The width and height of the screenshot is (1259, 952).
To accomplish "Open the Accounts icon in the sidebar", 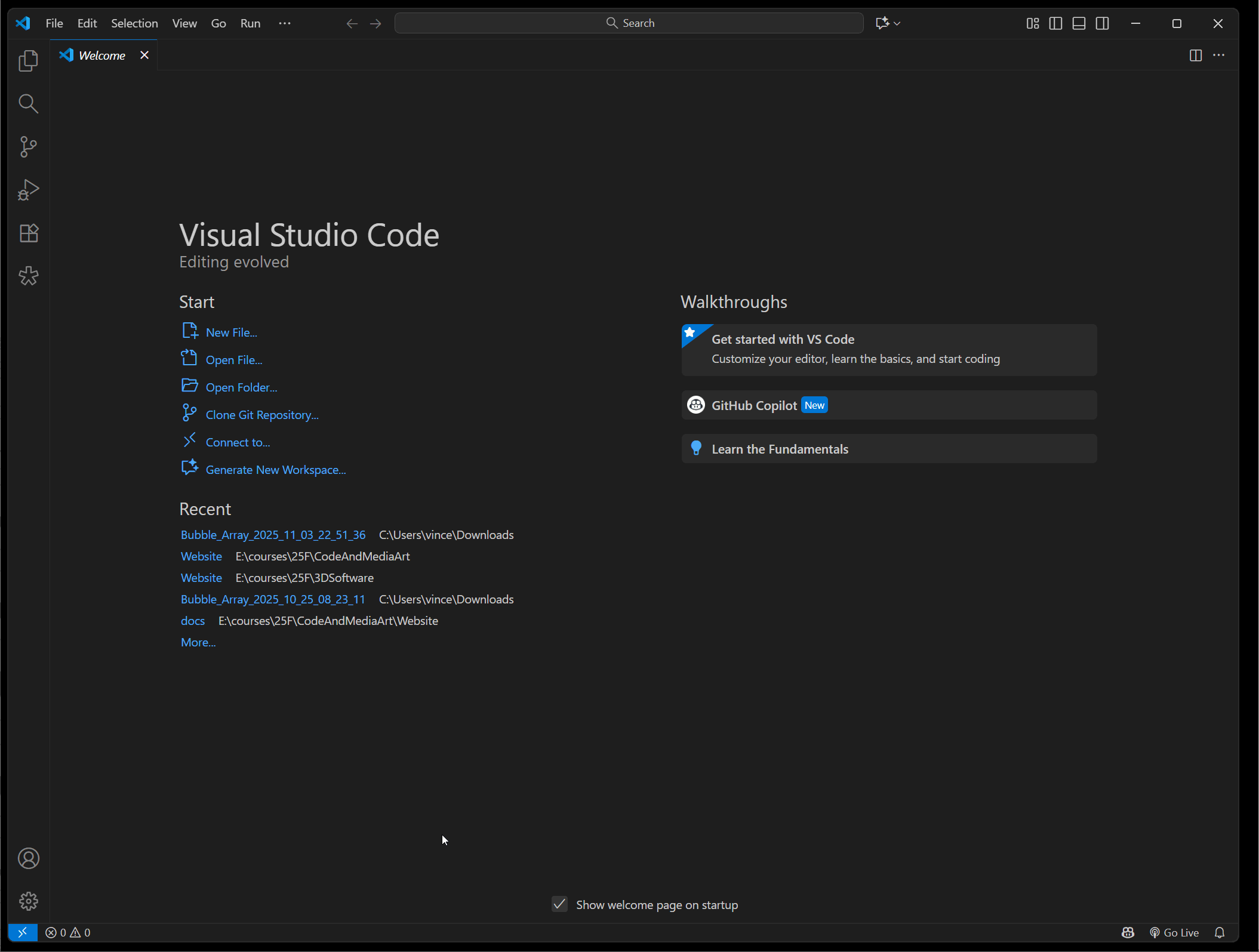I will coord(28,858).
